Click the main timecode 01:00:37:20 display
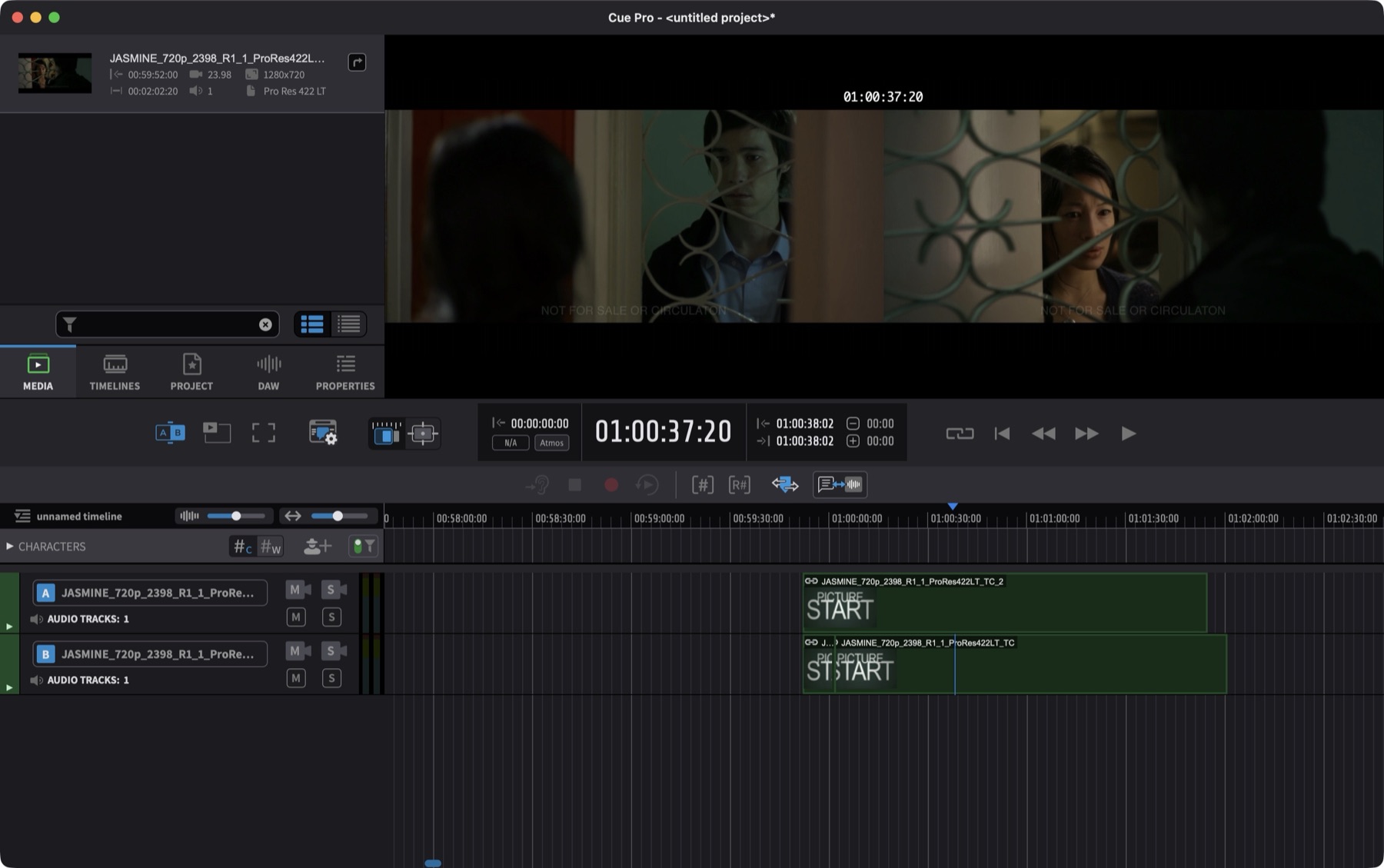1384x868 pixels. pos(663,431)
